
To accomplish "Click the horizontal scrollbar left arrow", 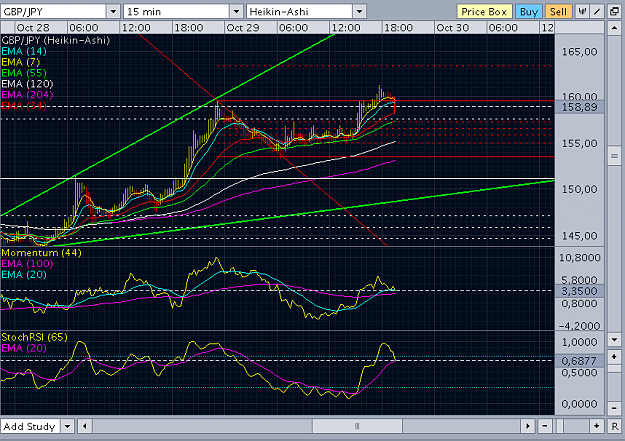I will (85, 426).
